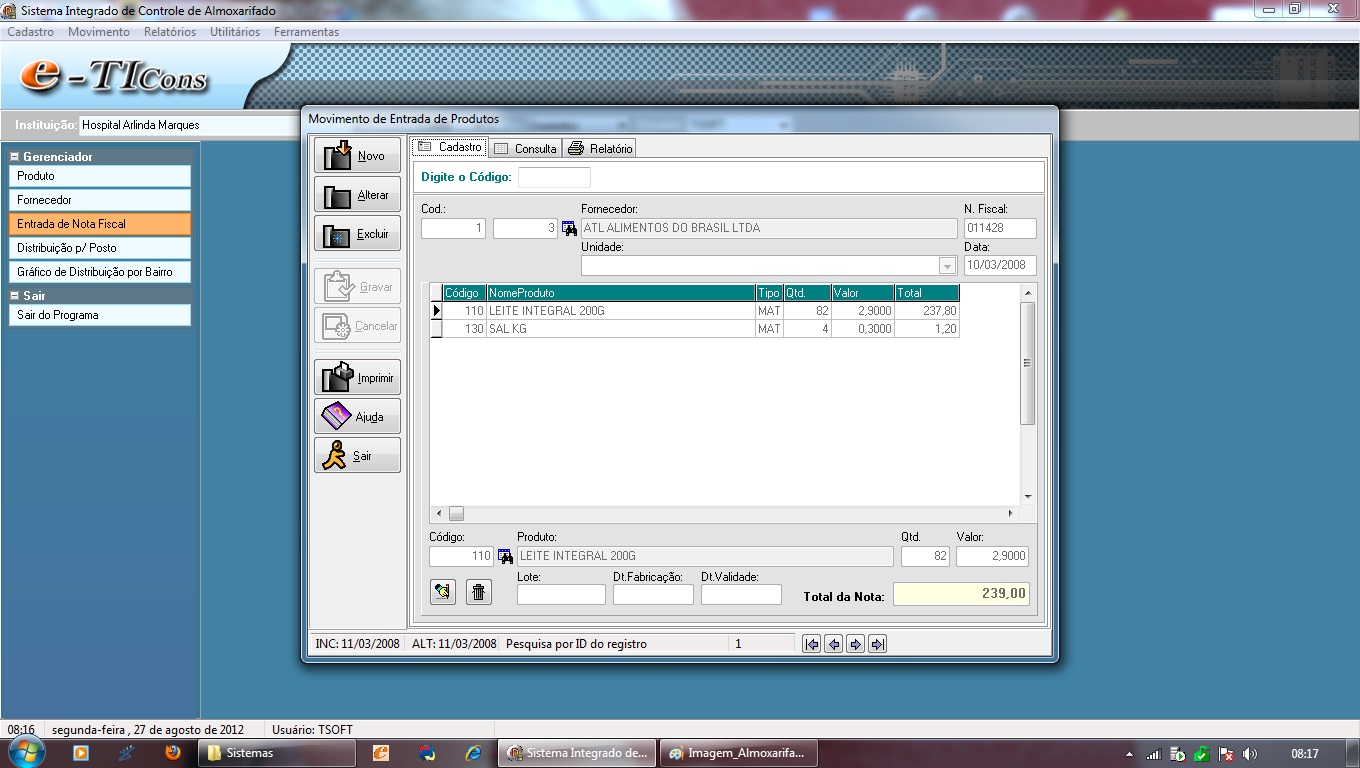
Task: Collapse the Sair sidebar section
Action: coord(15,296)
